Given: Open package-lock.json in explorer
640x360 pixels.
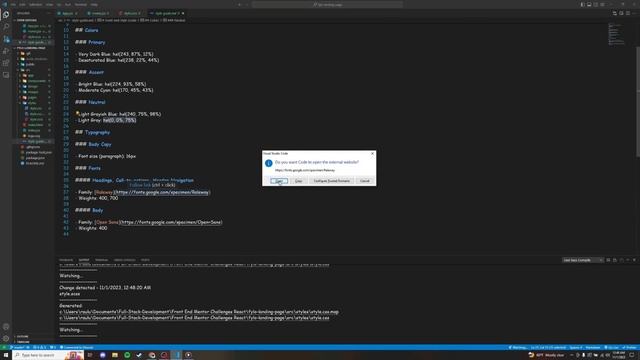Looking at the screenshot, I should [x=38, y=152].
